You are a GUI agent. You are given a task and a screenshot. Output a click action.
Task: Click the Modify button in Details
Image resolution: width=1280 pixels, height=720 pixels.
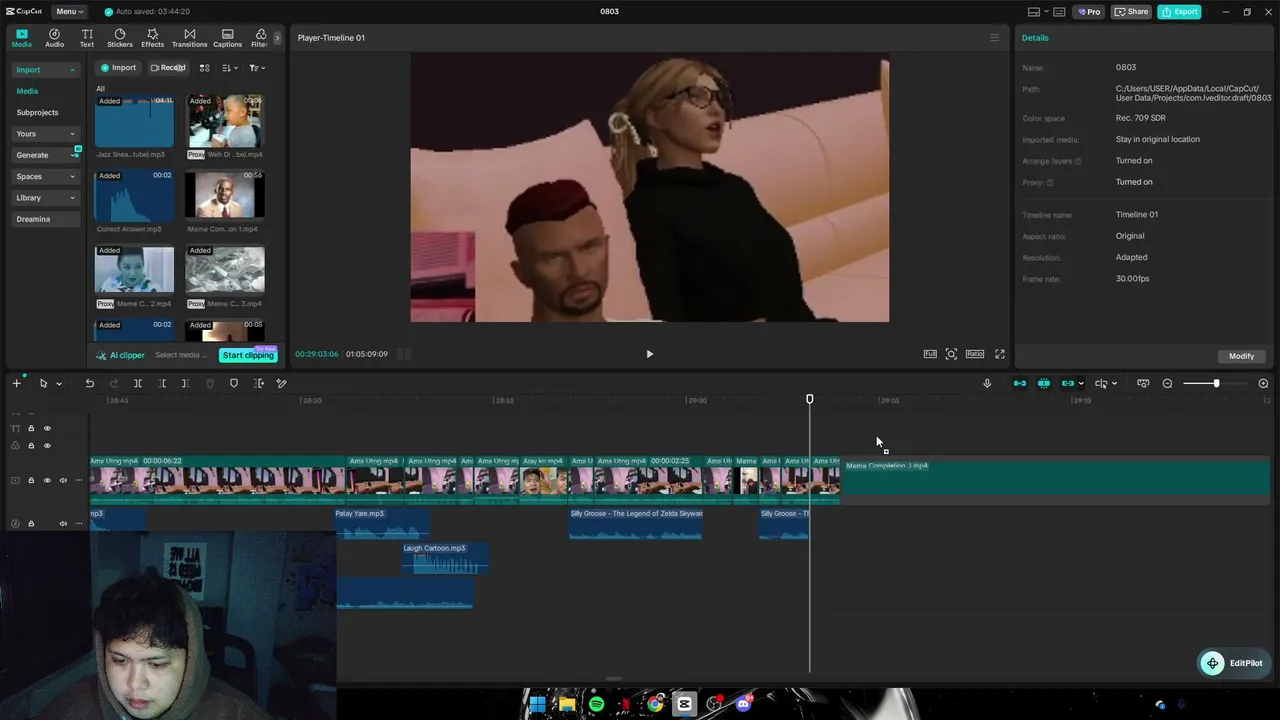pyautogui.click(x=1241, y=356)
